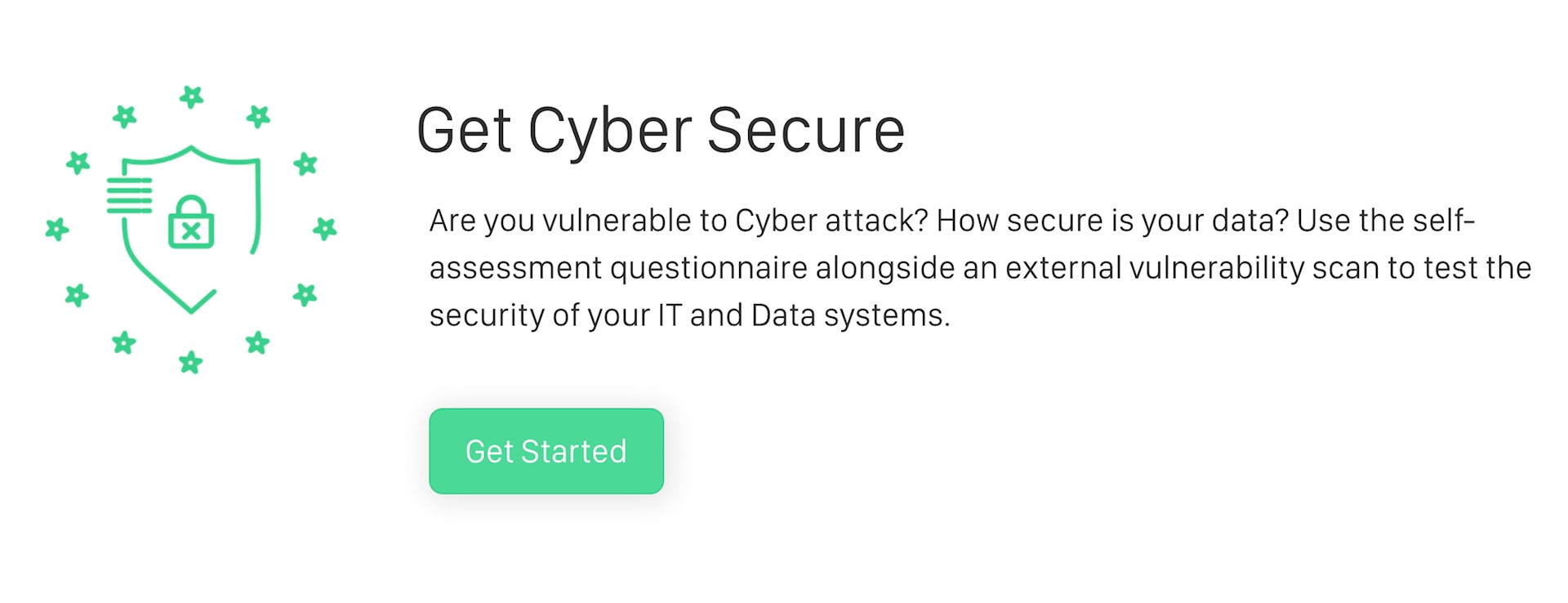The width and height of the screenshot is (1568, 603).
Task: Click the rightmost star in the ring
Action: point(325,229)
